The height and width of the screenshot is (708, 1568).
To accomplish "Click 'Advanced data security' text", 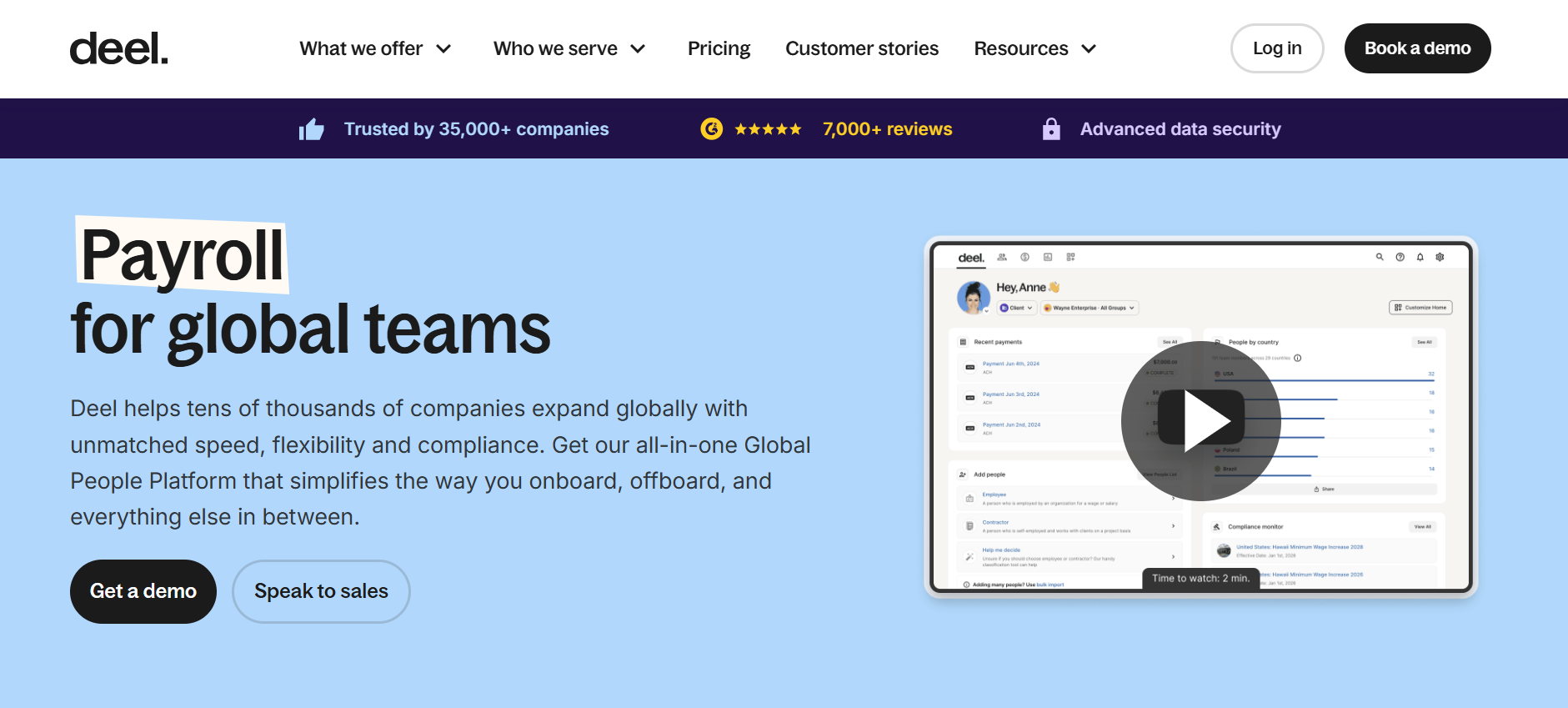I will point(1180,129).
